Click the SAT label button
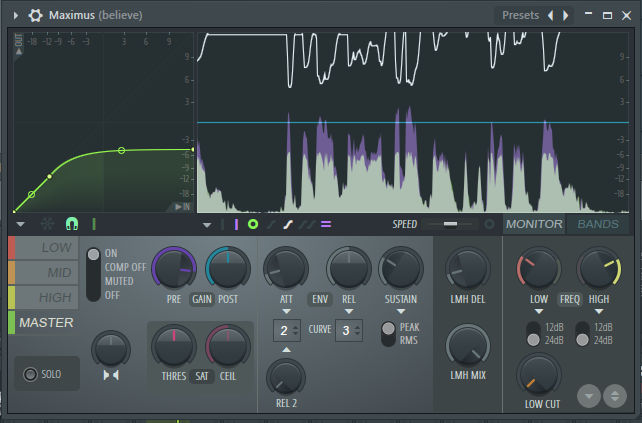This screenshot has width=642, height=423. (201, 376)
